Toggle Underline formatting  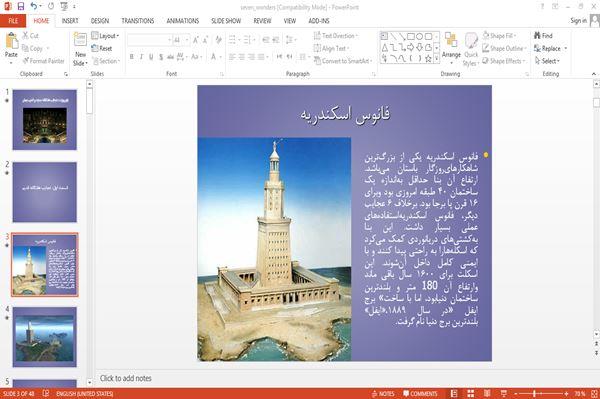(151, 57)
